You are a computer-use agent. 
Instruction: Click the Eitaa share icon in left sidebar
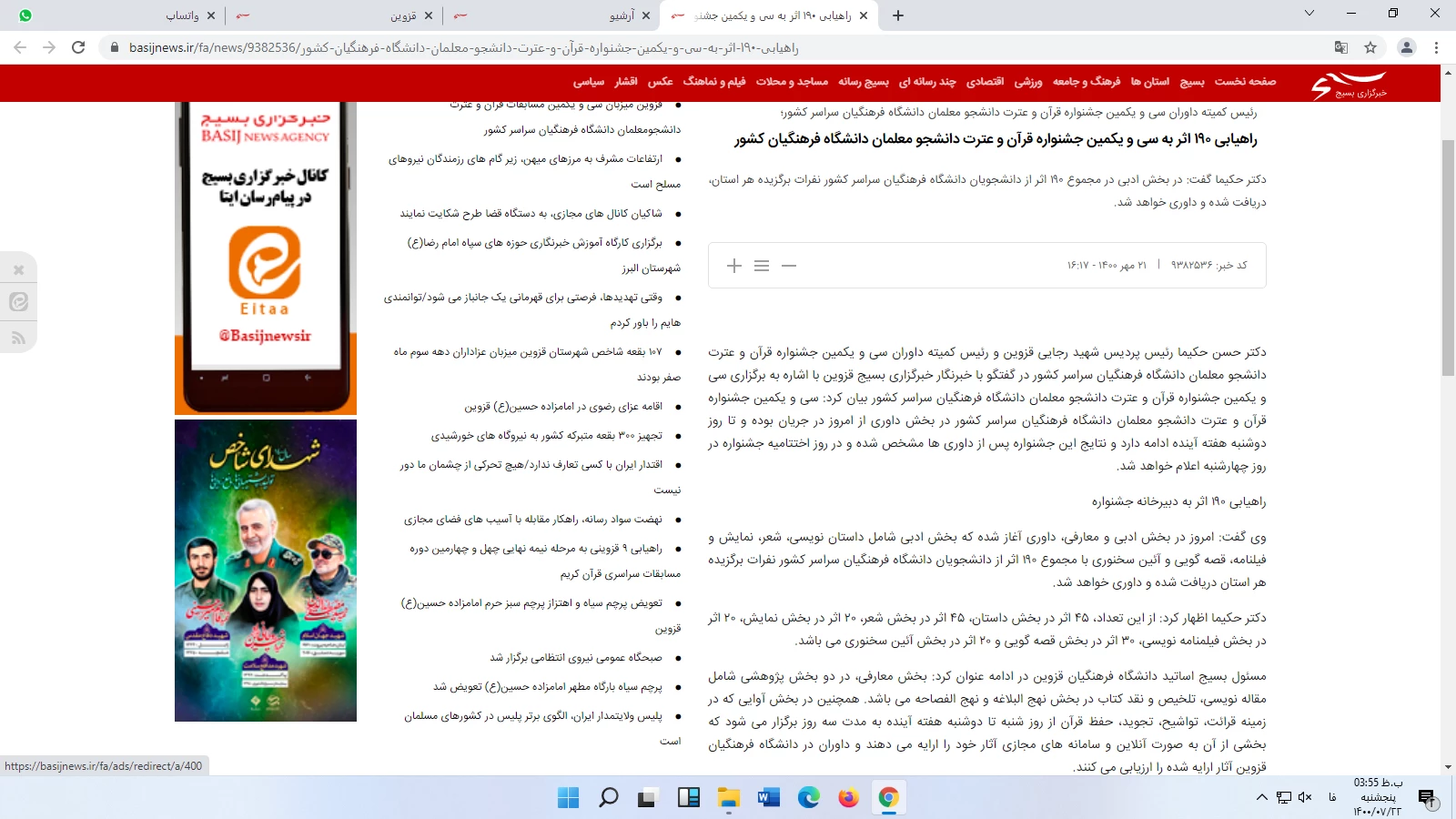[19, 302]
